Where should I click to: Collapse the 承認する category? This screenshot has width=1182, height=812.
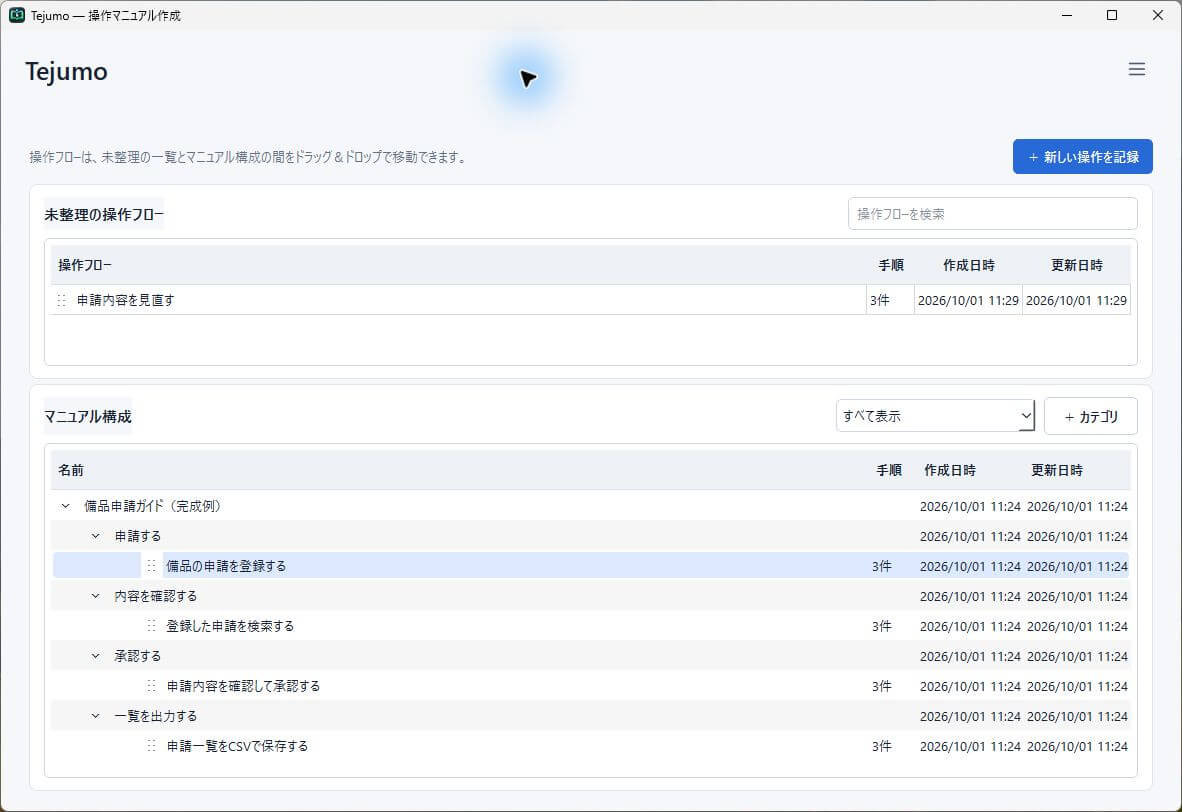point(96,656)
